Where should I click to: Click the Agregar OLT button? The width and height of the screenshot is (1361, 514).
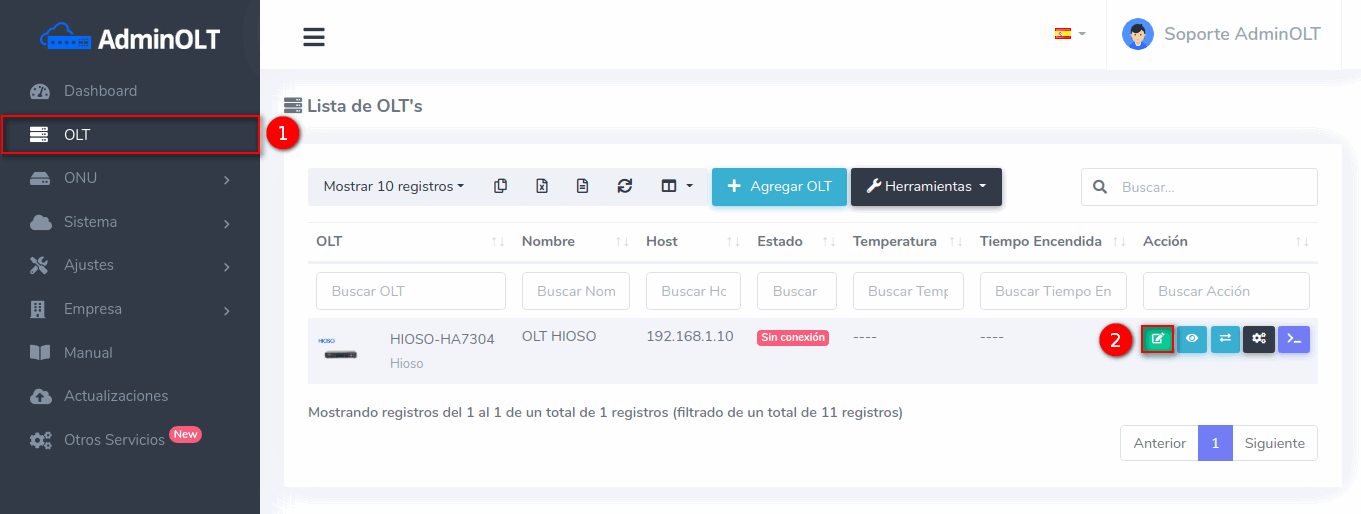(779, 186)
